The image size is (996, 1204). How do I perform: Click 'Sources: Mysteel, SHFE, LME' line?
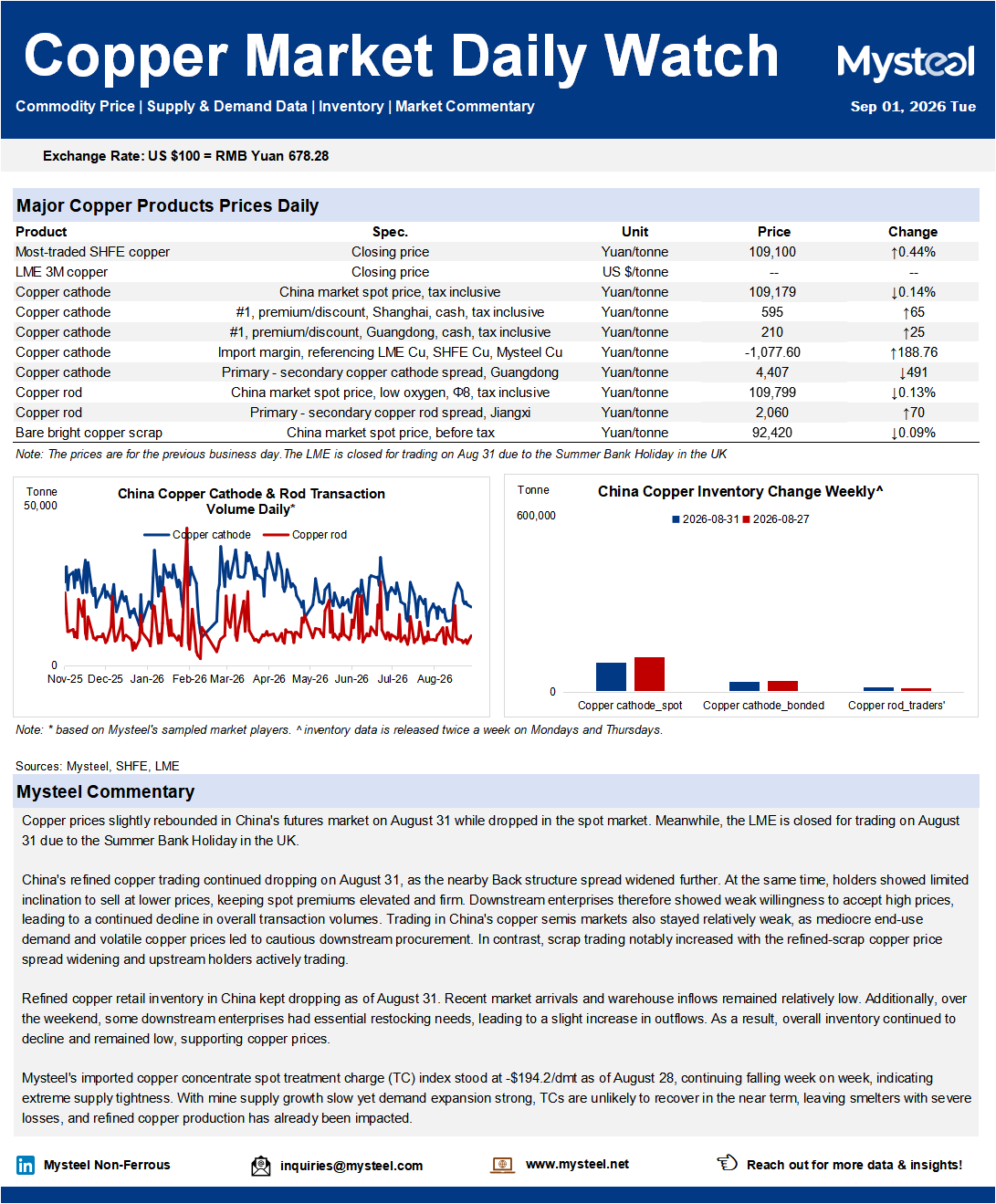tap(98, 766)
